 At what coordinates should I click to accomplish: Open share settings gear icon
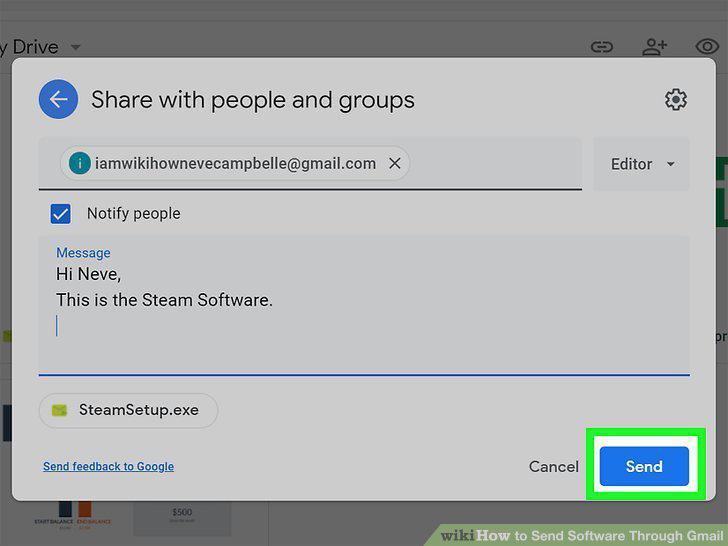676,99
